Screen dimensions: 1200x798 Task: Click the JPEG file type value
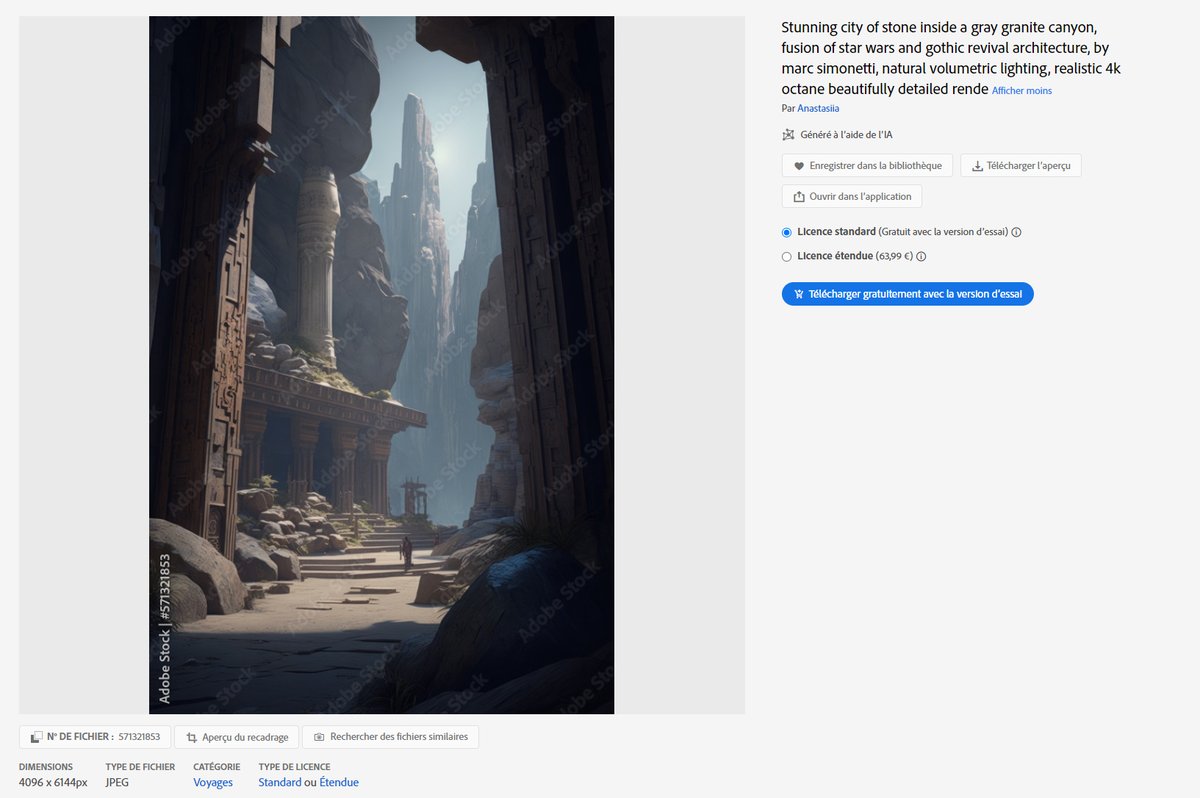pyautogui.click(x=117, y=782)
